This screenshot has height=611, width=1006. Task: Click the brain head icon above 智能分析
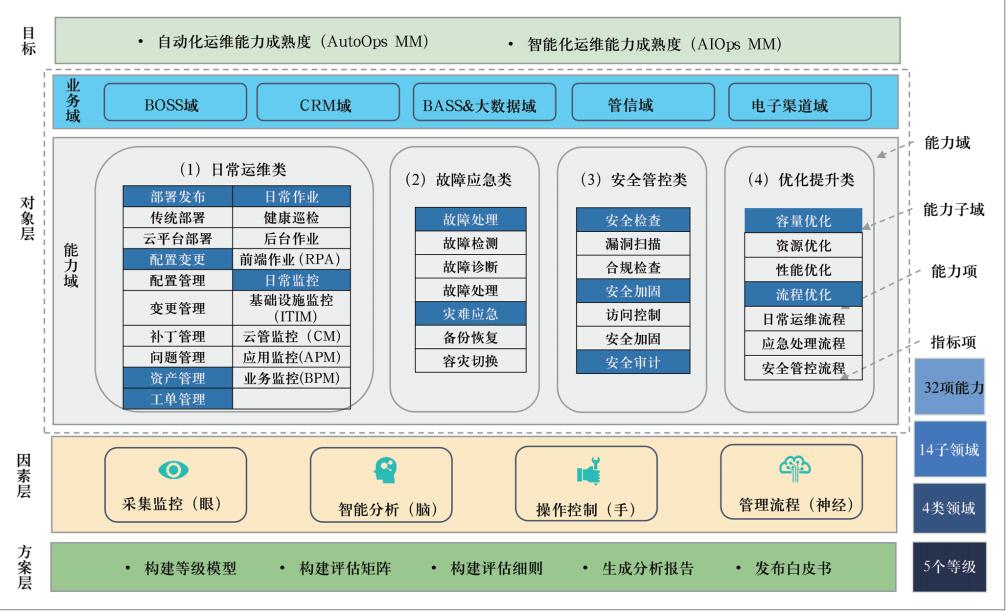coord(384,468)
